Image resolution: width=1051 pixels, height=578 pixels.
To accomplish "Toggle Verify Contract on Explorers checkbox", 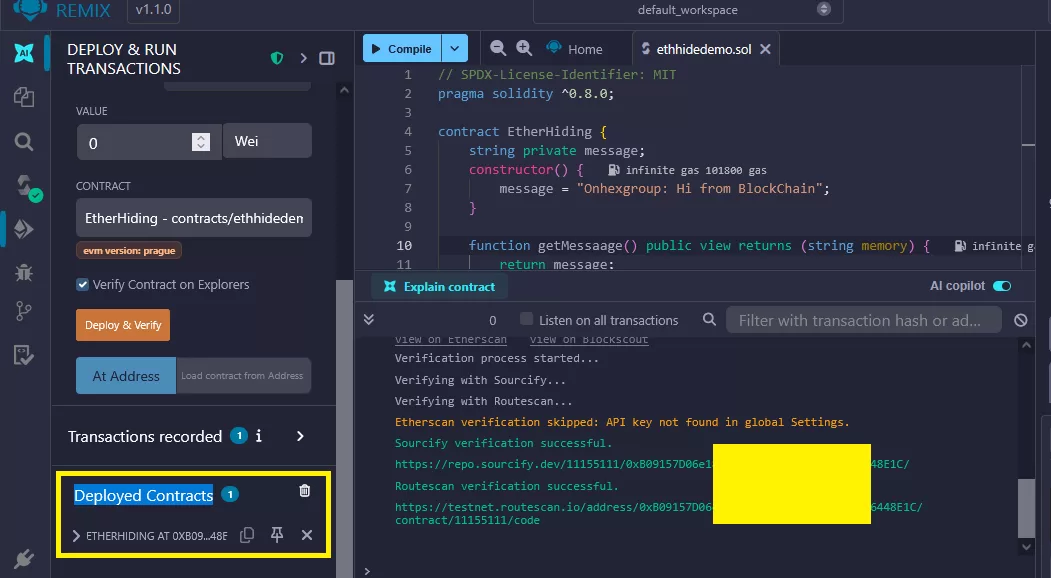I will click(83, 285).
